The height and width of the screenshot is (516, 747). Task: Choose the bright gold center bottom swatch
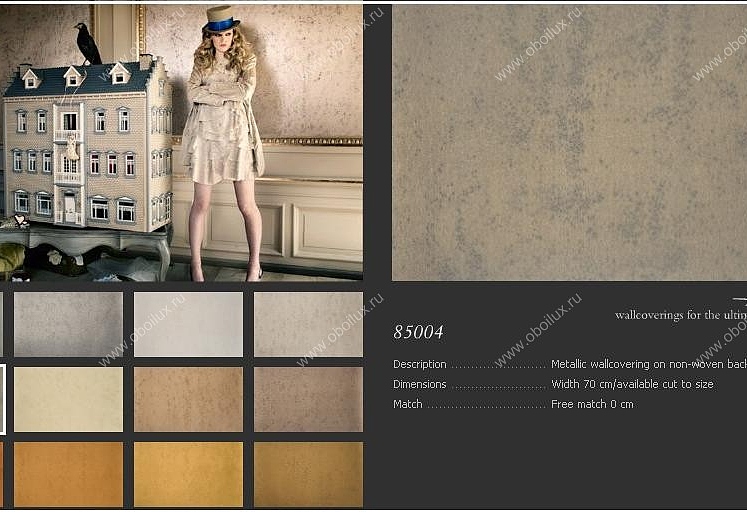click(188, 475)
